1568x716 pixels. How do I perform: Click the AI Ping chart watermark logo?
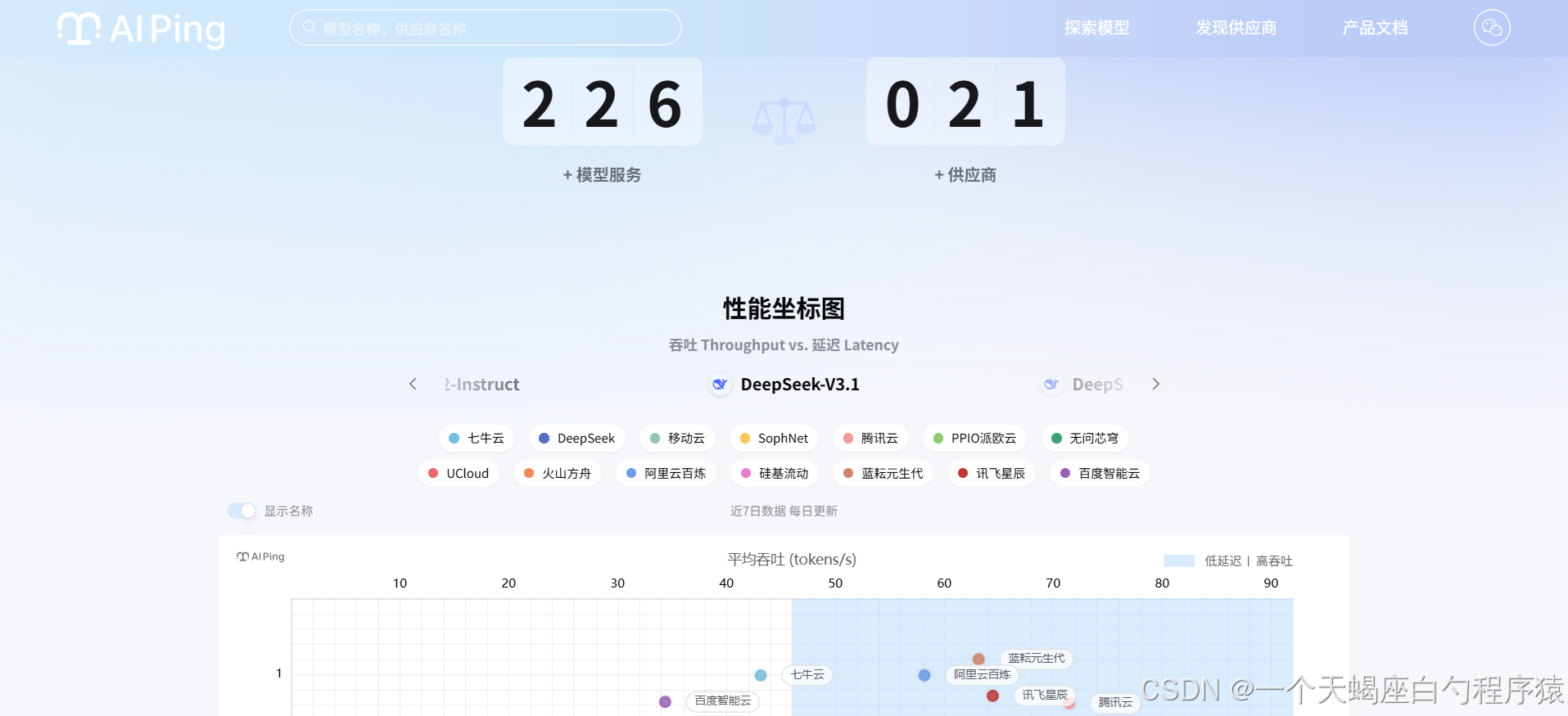click(260, 556)
